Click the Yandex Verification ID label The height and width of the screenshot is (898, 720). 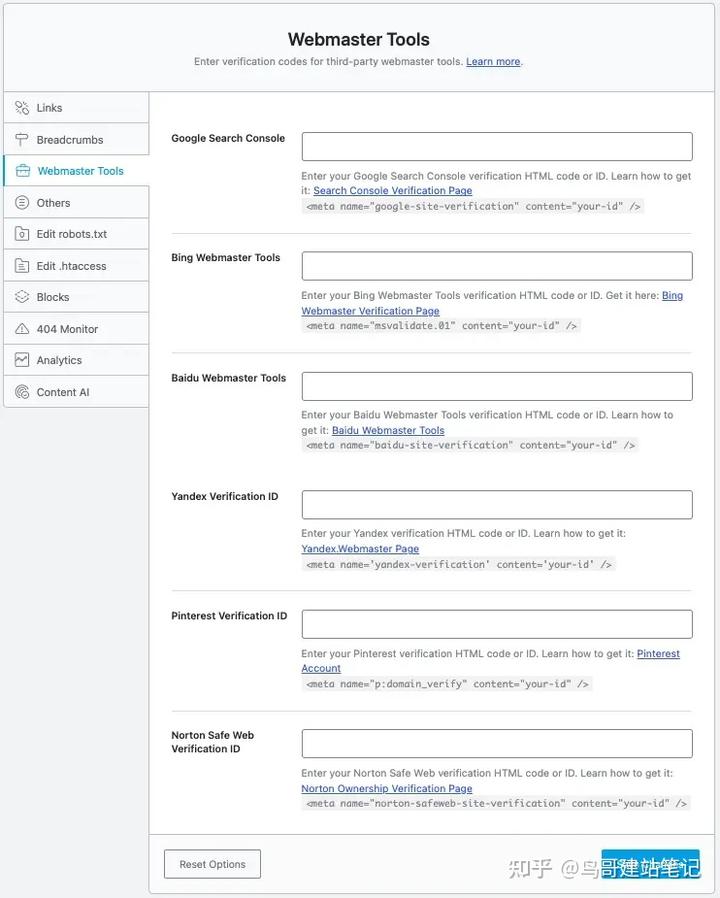pos(225,497)
